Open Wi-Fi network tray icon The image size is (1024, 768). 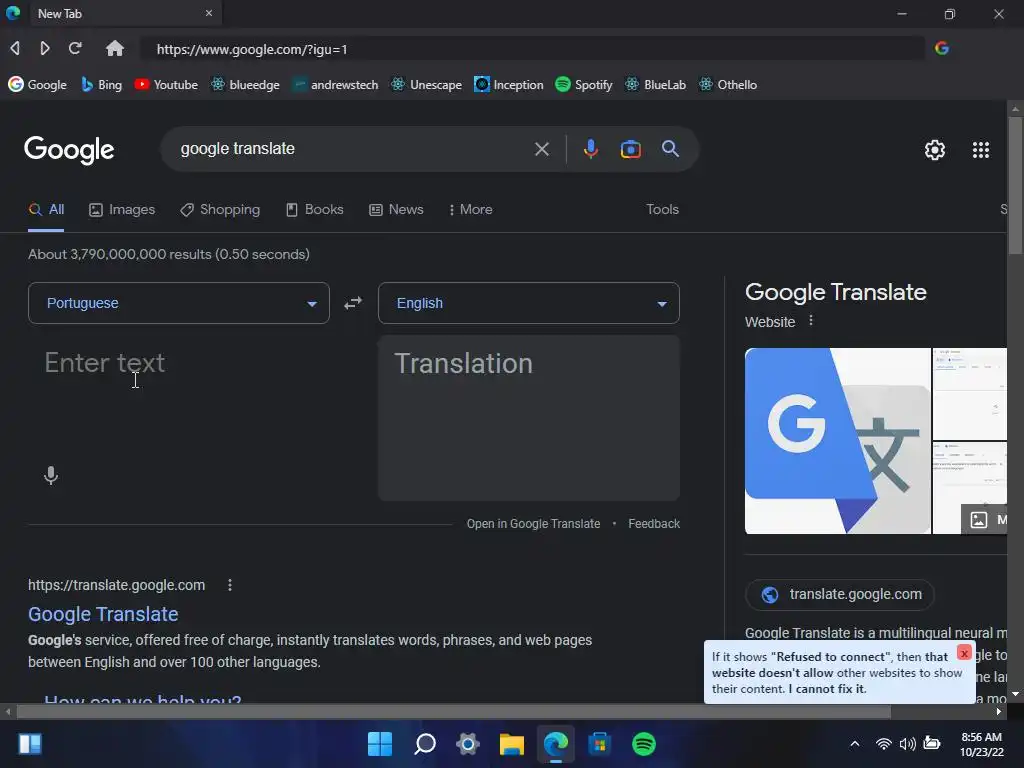[x=884, y=744]
